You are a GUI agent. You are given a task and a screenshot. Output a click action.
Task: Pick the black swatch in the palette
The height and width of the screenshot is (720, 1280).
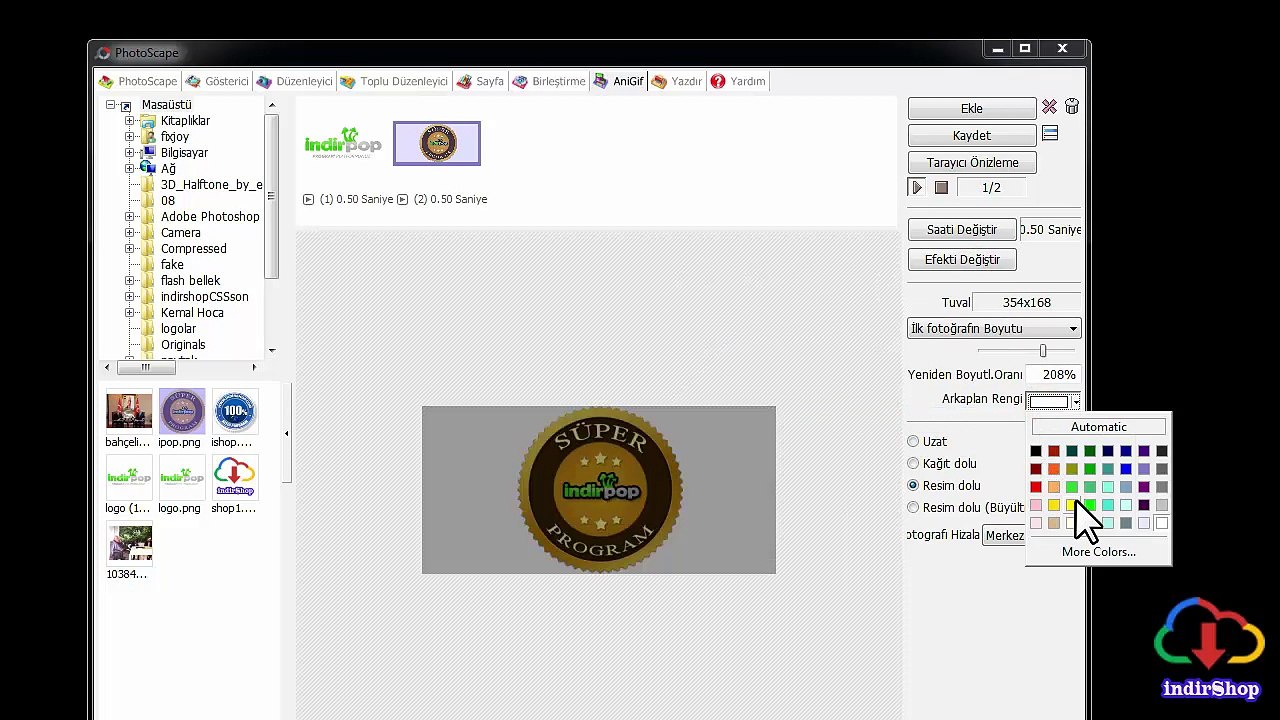pos(1036,451)
